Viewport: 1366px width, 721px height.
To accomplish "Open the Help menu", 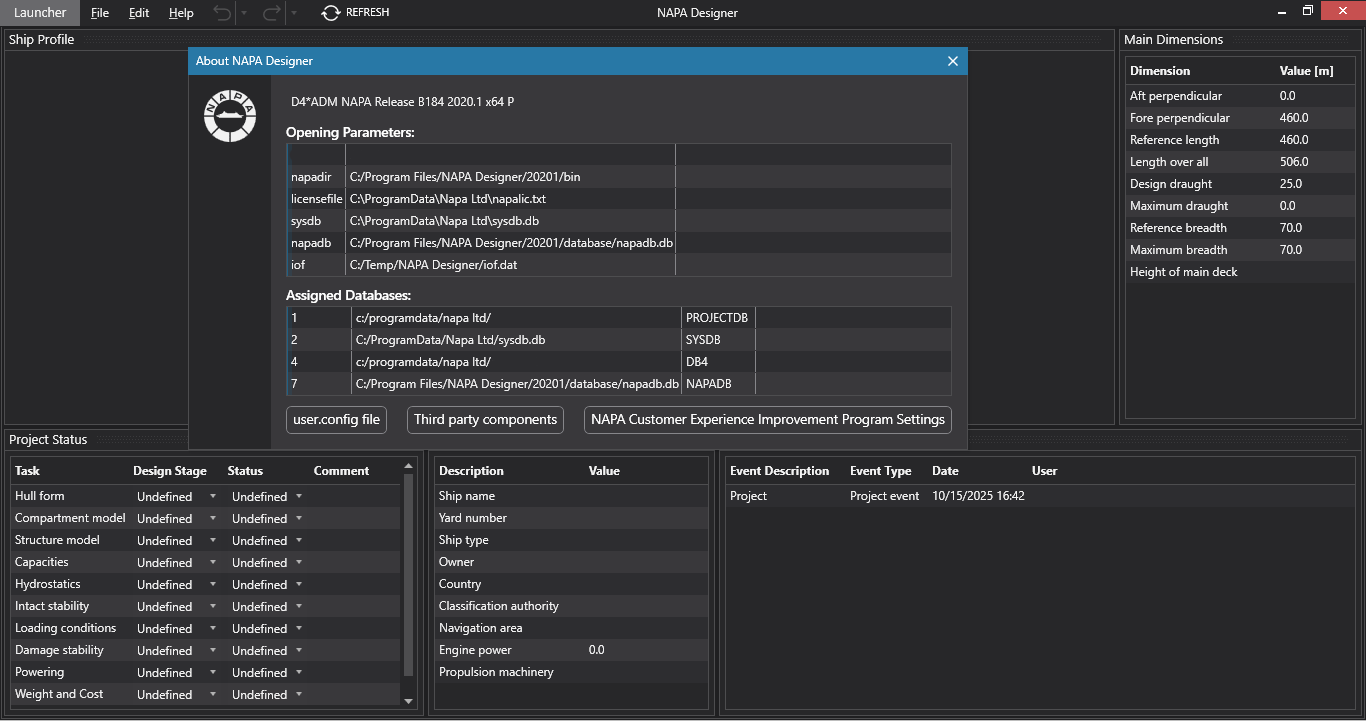I will (x=181, y=13).
